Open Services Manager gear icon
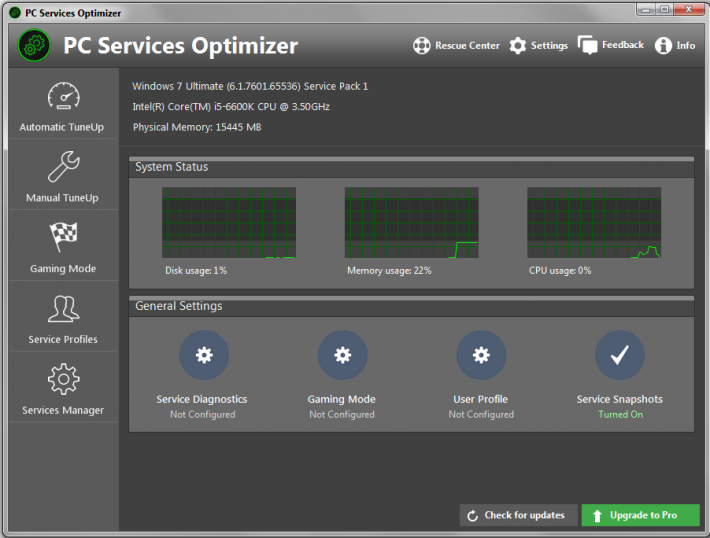710x538 pixels. (63, 379)
